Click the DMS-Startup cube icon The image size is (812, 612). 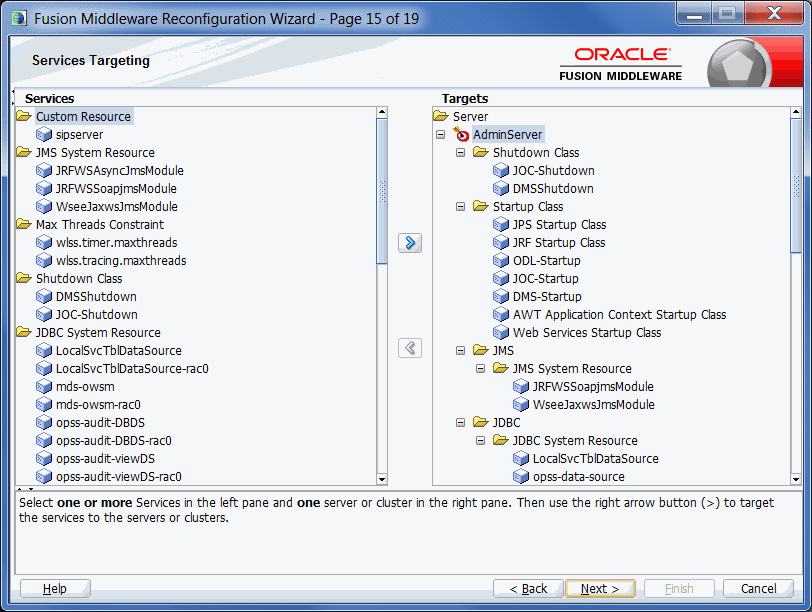pyautogui.click(x=501, y=297)
